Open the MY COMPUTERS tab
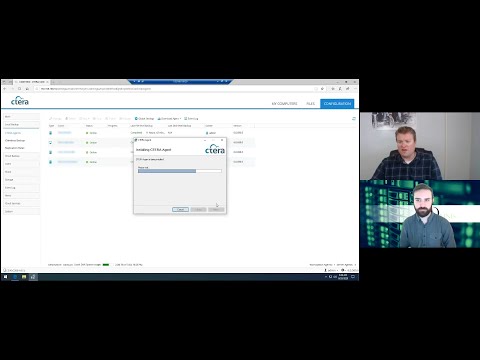 [x=284, y=104]
